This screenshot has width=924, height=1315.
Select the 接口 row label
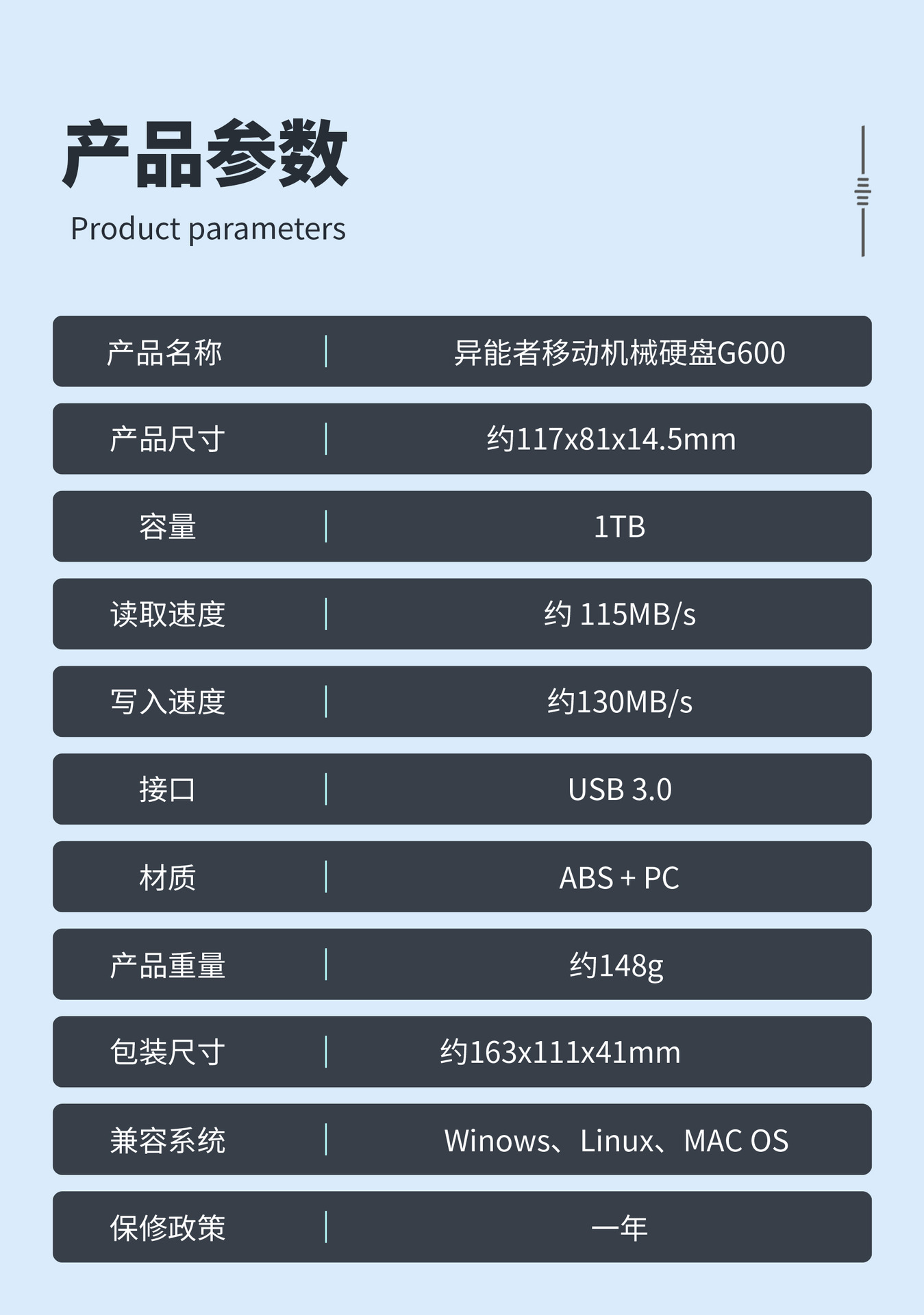pyautogui.click(x=167, y=790)
